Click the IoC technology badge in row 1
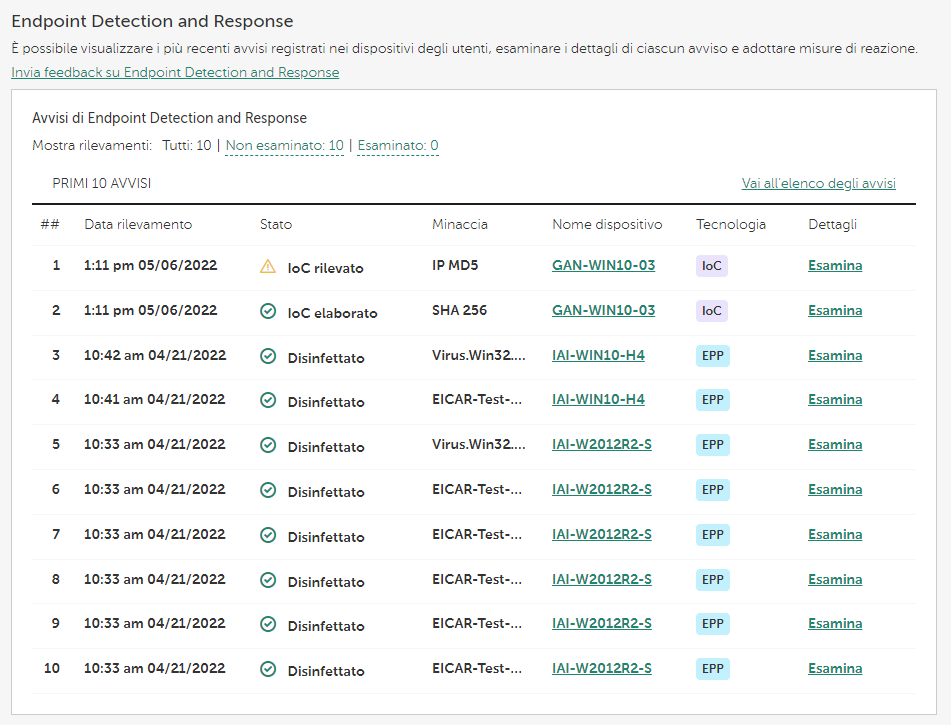Screen dimensions: 951x725 (711, 266)
